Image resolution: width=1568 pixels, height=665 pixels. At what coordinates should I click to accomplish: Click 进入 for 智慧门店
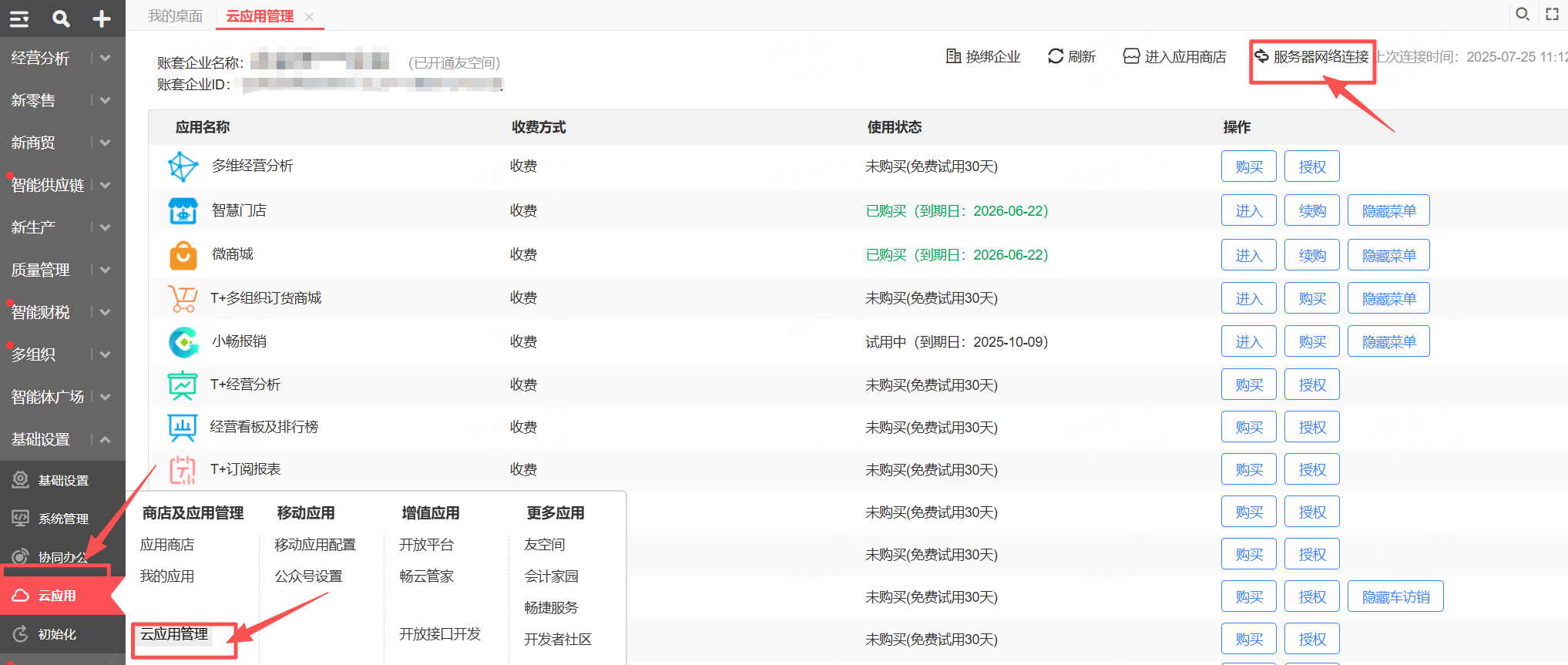pos(1249,210)
